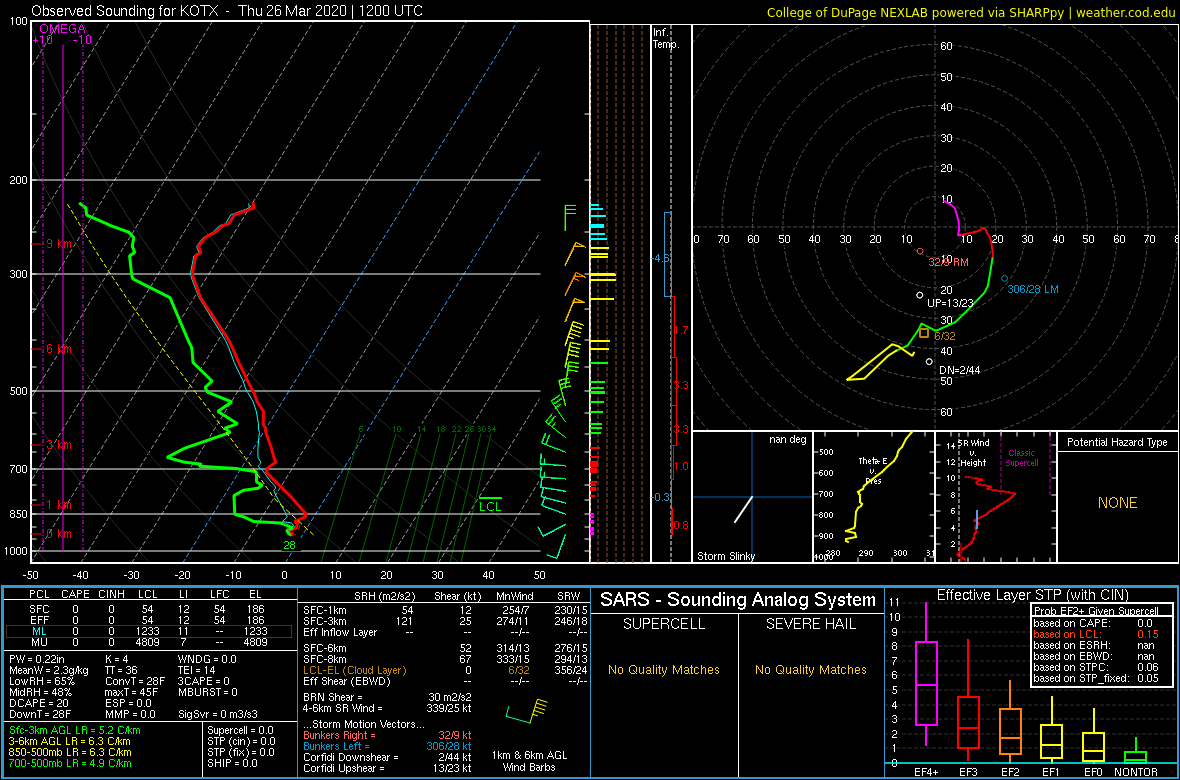Click the Corfidi Downshear = 2/44 kt line
The height and width of the screenshot is (780, 1180).
pyautogui.click(x=387, y=757)
